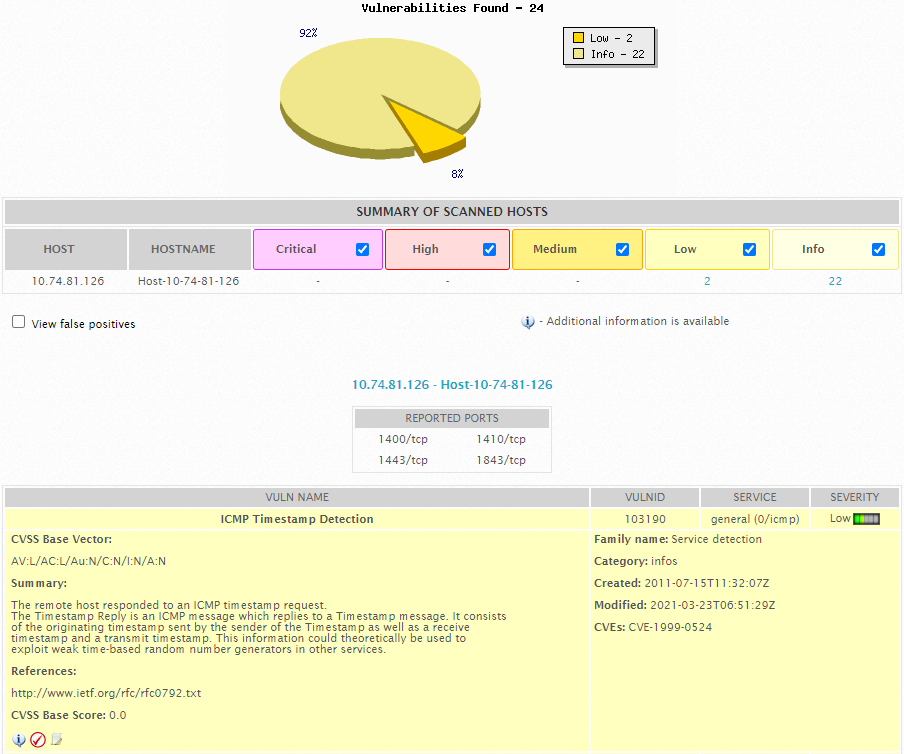This screenshot has height=754, width=904.
Task: Open the 2 Low vulnerabilities link
Action: click(x=707, y=281)
